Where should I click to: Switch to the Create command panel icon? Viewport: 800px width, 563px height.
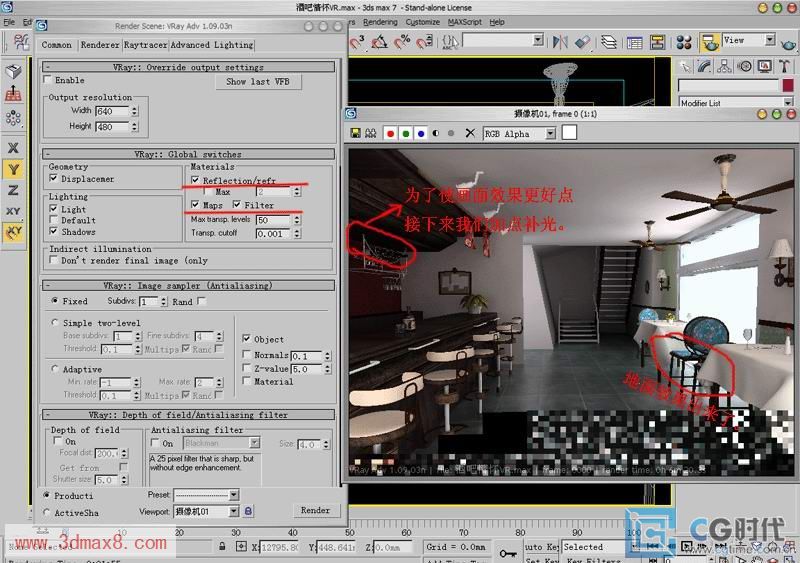685,66
